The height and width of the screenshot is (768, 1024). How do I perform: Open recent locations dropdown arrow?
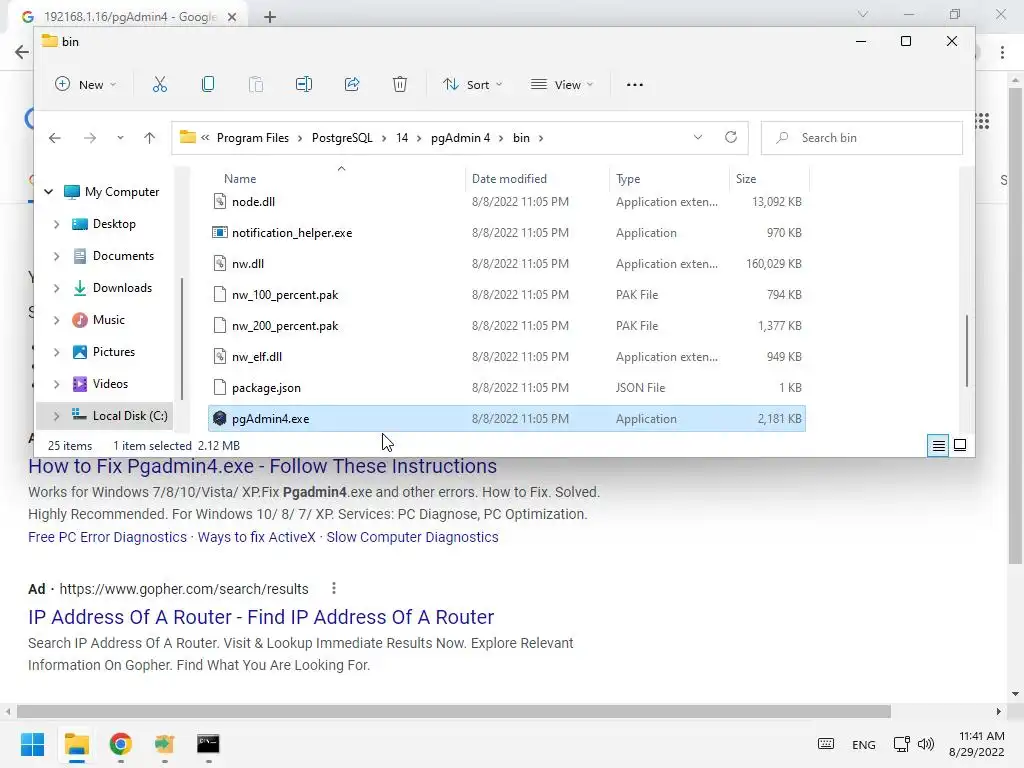click(x=120, y=138)
